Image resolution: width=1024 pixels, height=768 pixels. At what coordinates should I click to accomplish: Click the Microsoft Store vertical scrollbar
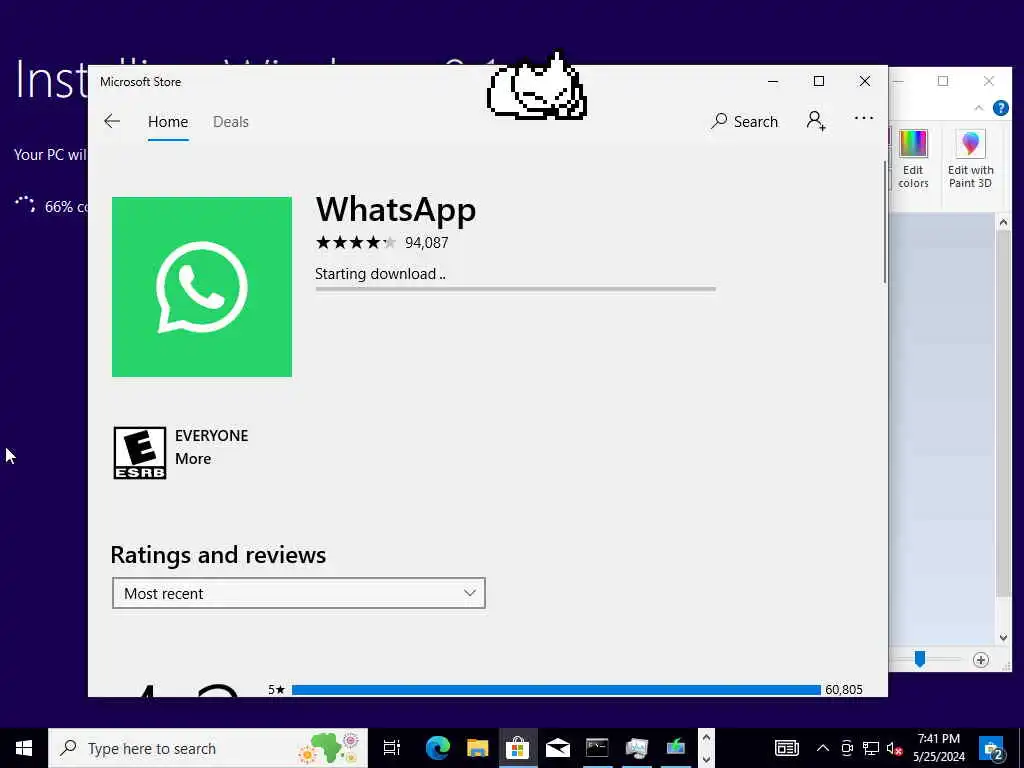click(x=885, y=222)
